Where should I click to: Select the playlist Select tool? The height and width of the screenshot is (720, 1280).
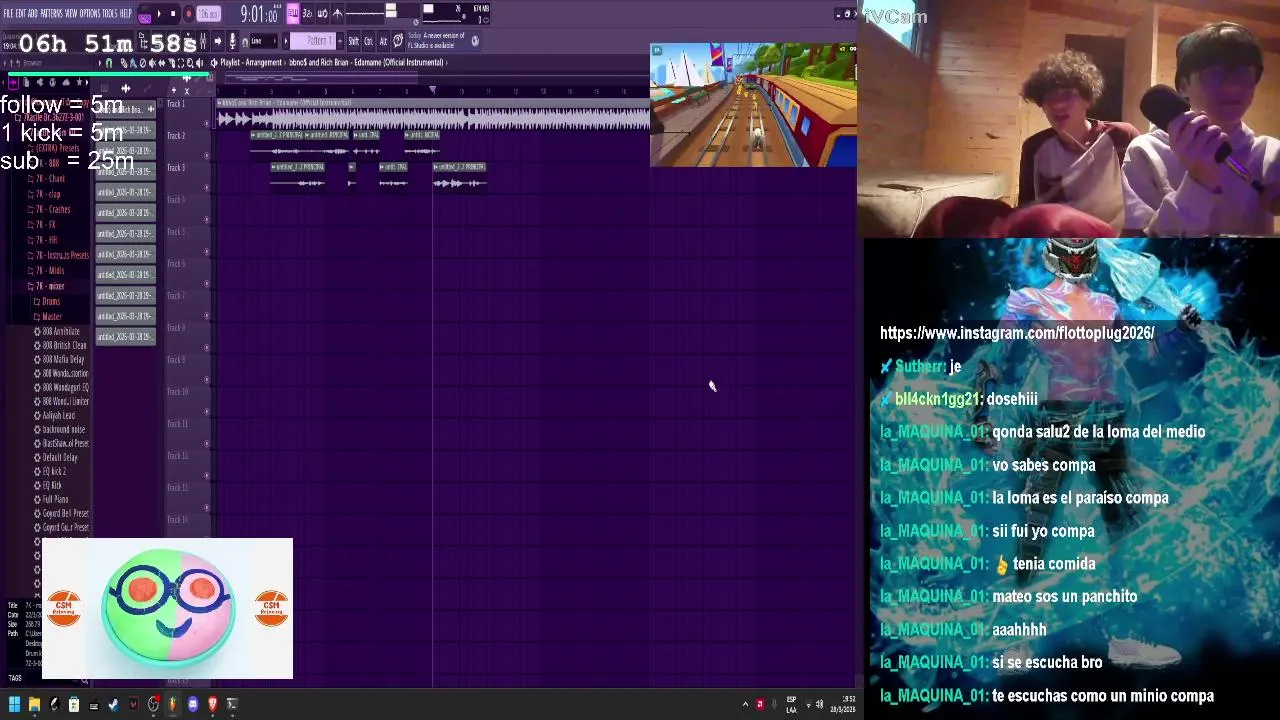click(181, 62)
